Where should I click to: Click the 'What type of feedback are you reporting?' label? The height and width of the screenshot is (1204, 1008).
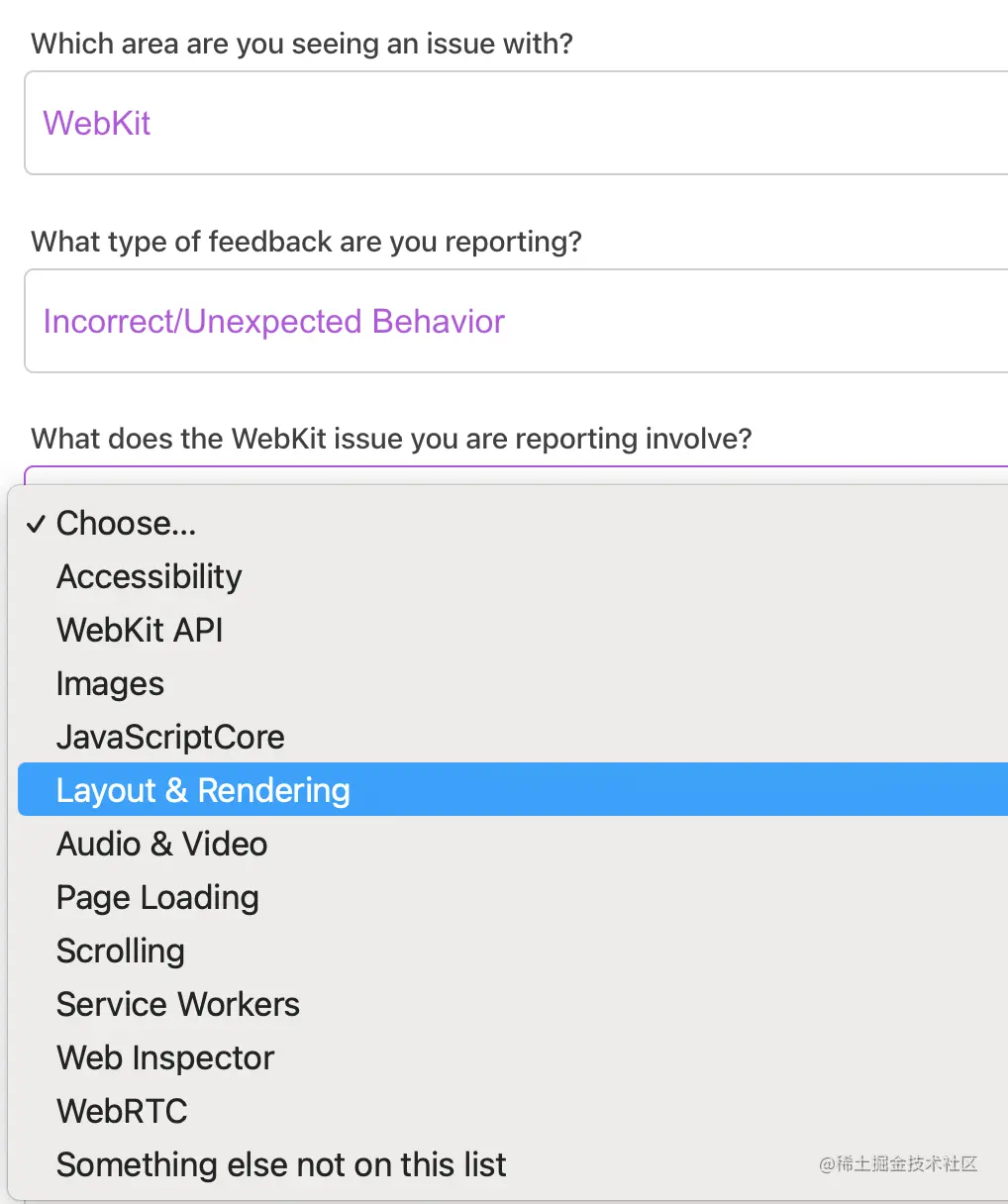(306, 242)
